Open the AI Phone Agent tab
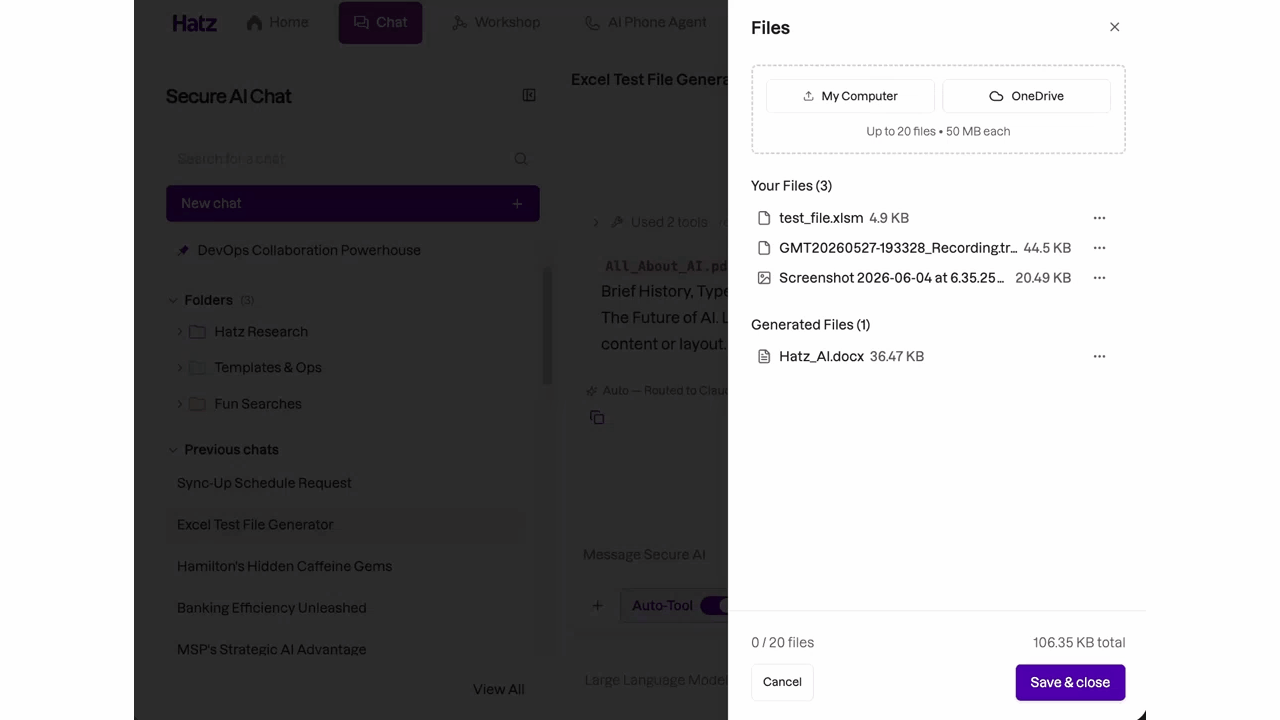 pos(645,22)
